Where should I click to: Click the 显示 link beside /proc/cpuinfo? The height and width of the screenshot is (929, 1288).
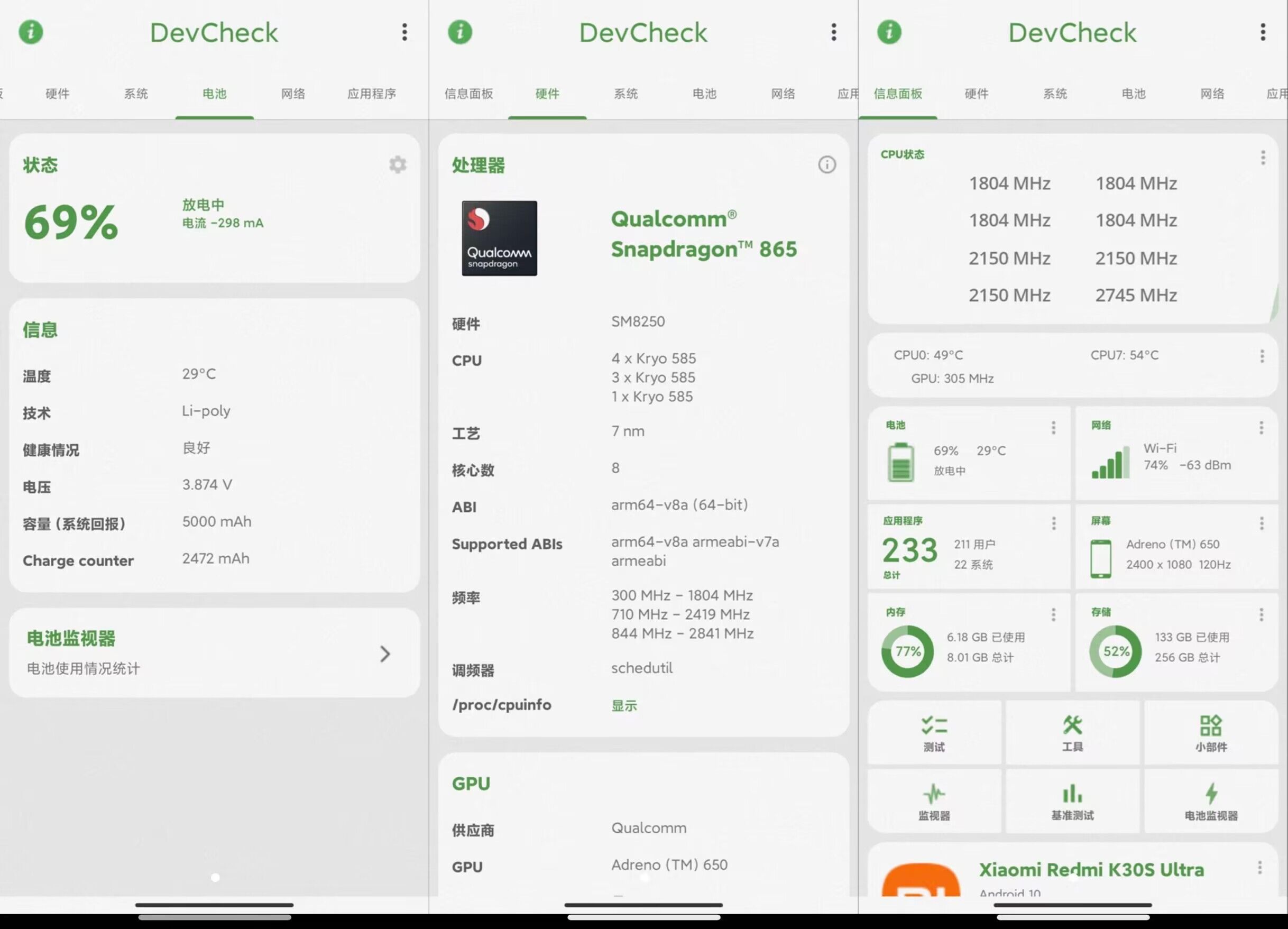coord(623,705)
